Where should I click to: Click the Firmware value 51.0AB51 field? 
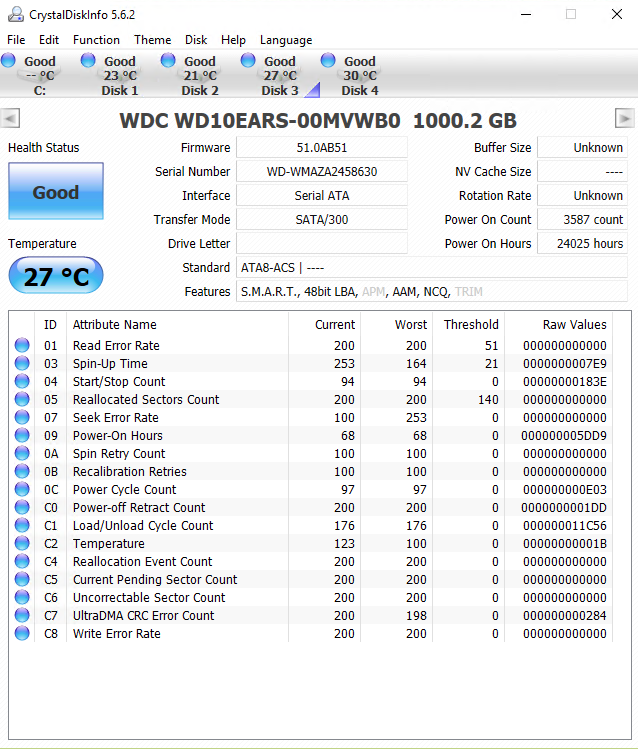coord(322,147)
